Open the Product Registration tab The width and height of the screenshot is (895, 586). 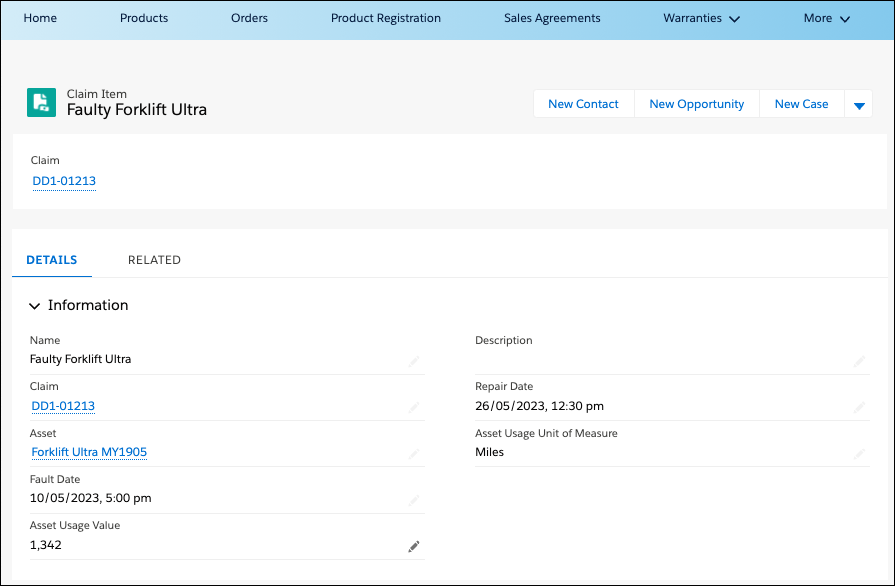coord(385,18)
